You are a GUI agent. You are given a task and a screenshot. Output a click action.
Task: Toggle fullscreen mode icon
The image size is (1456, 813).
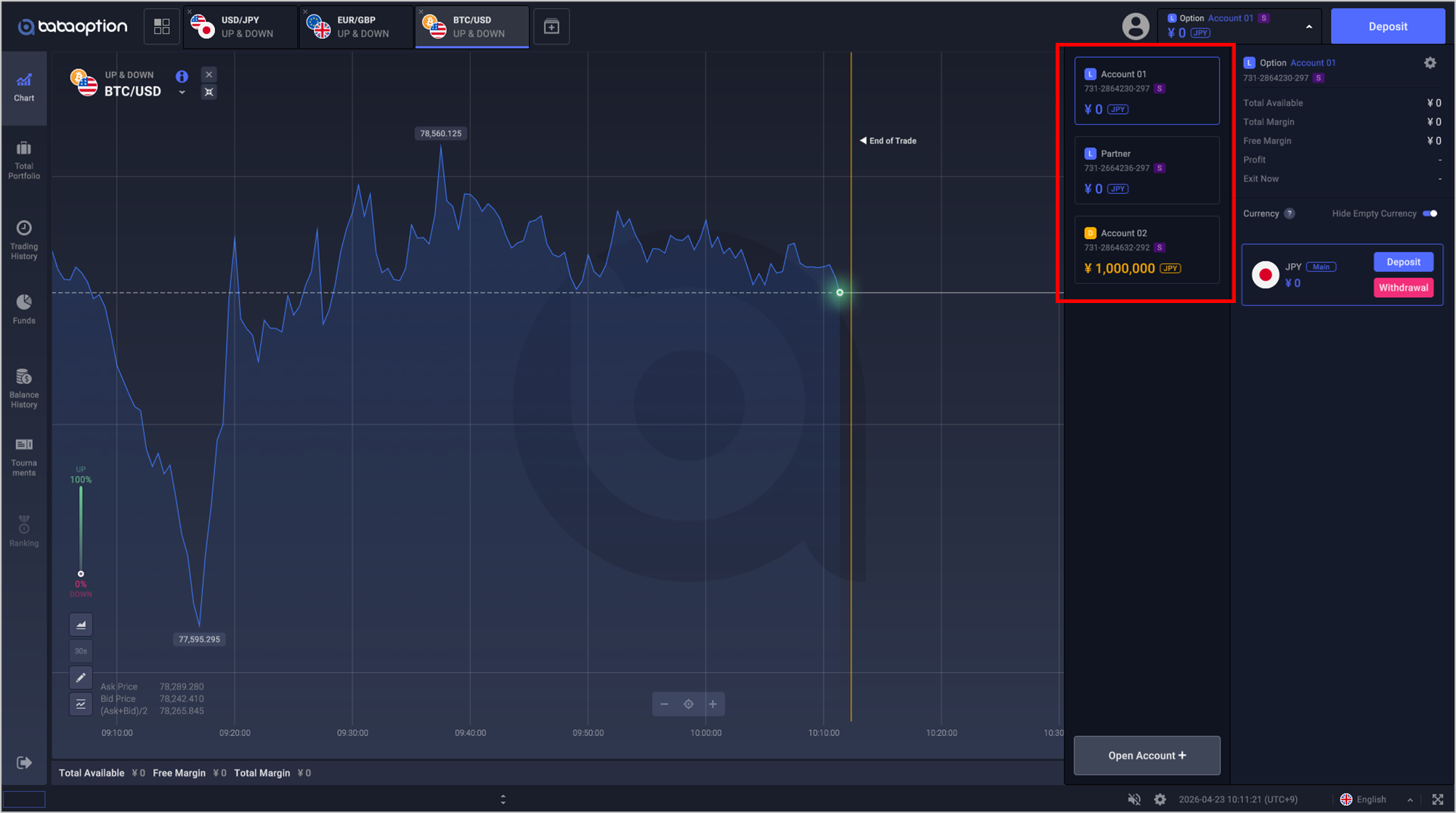pos(1437,799)
